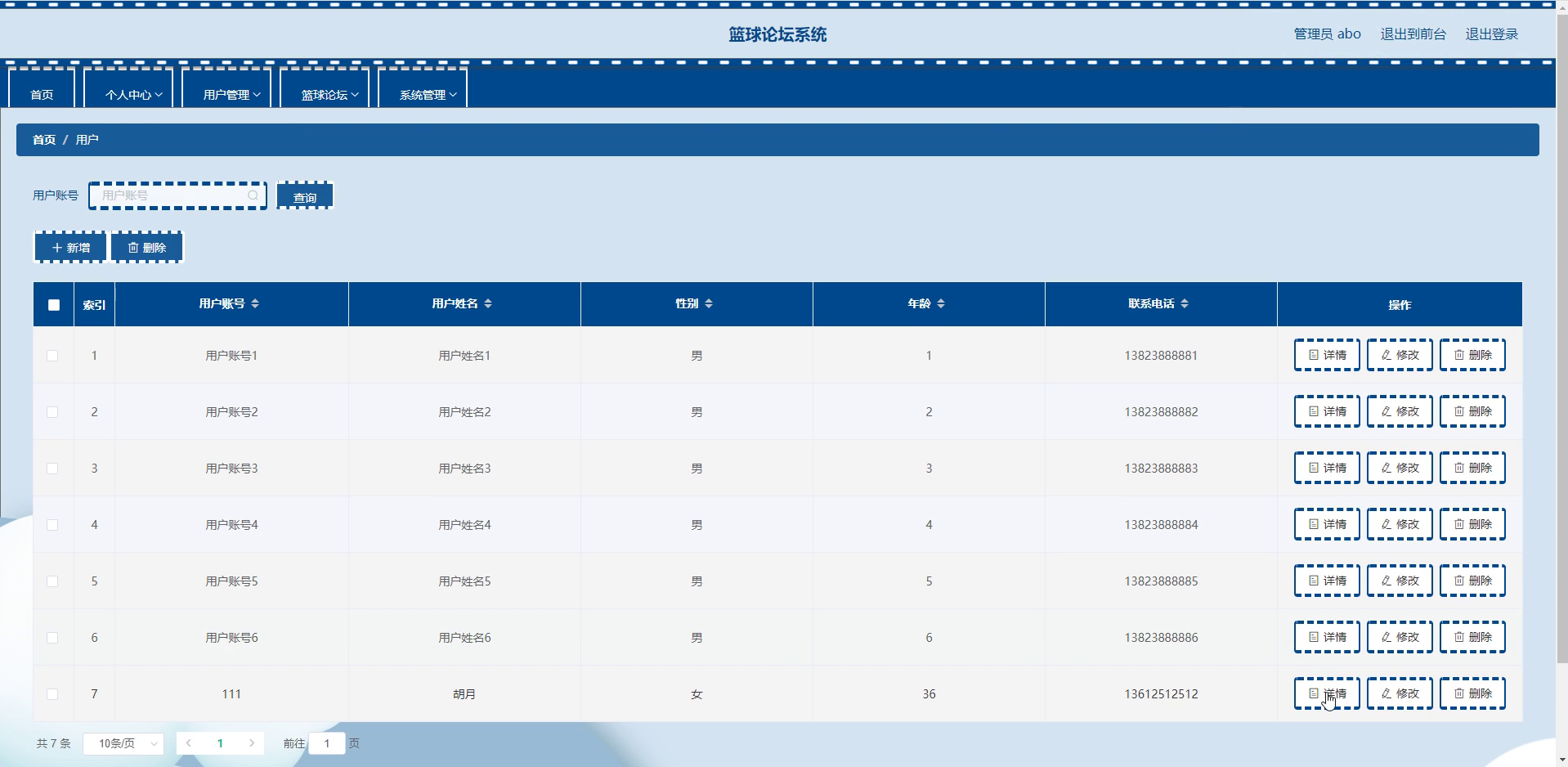Check the box for row 用户账号1
1568x767 pixels.
click(x=52, y=356)
